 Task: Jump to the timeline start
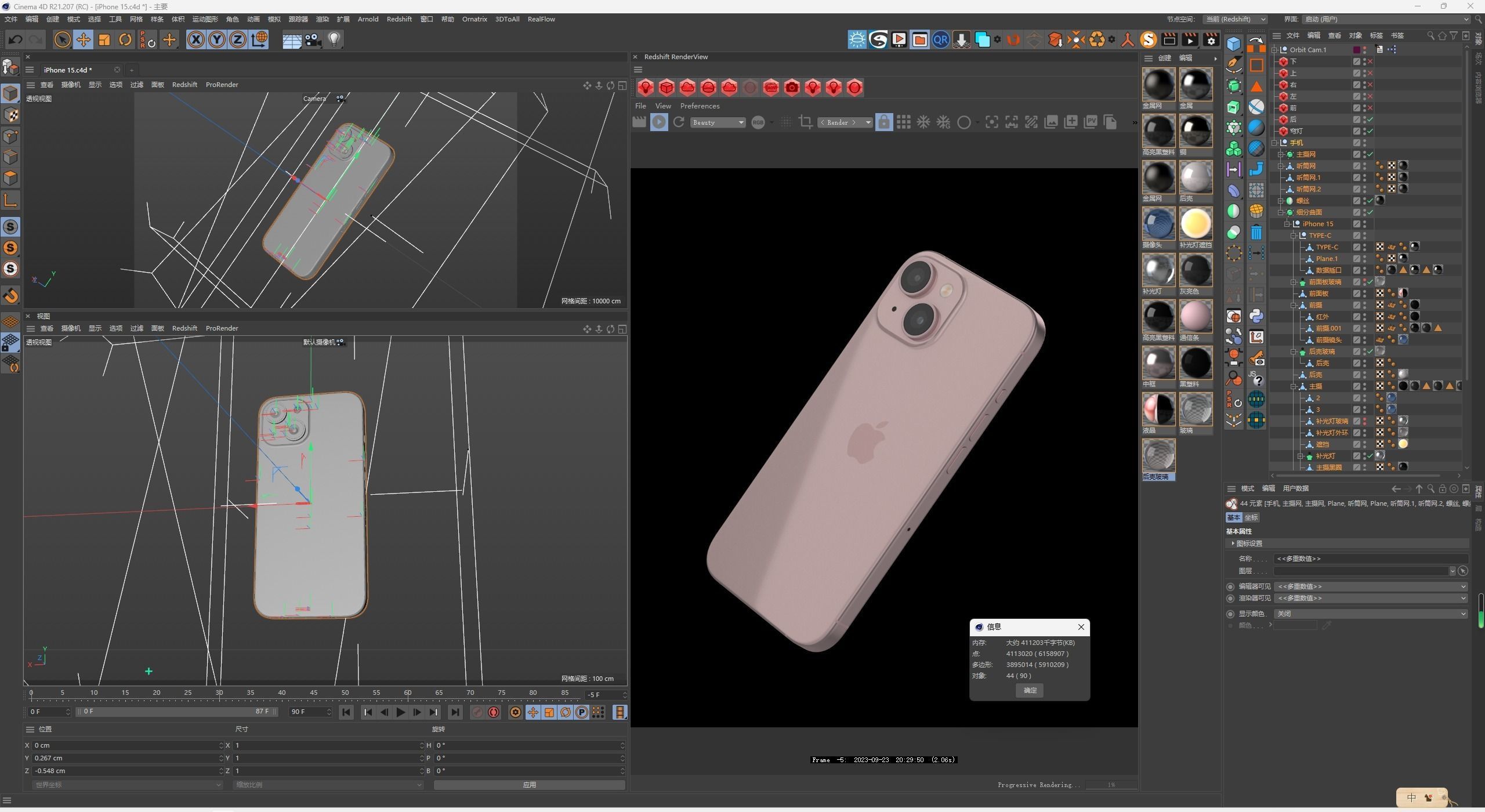346,712
